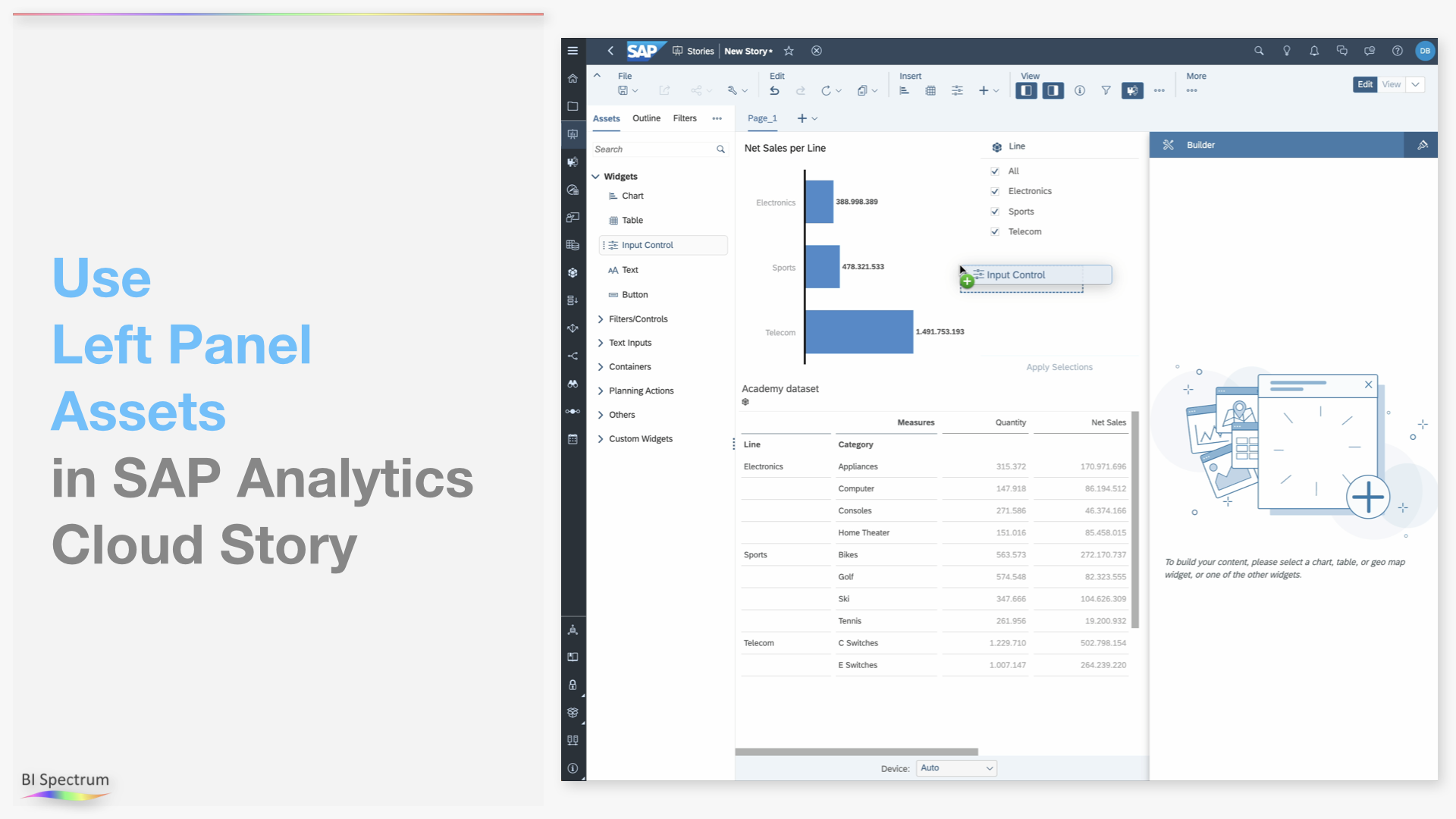The width and height of the screenshot is (1456, 819).
Task: Open the copy dropdown in Edit section
Action: 868,91
